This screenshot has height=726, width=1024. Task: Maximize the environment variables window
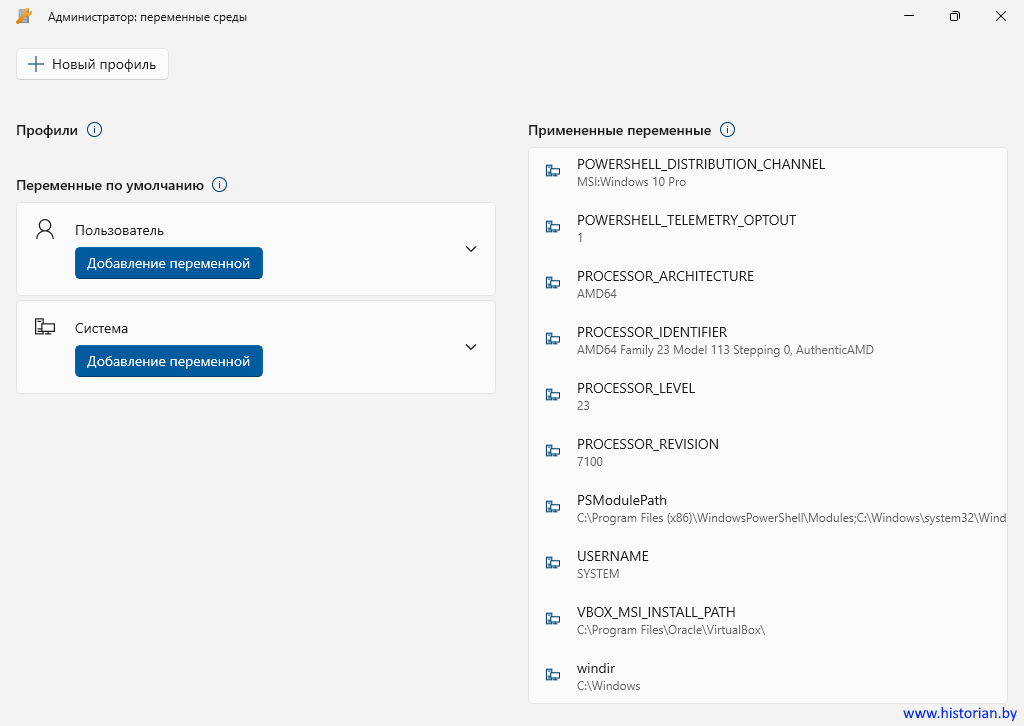(x=955, y=16)
